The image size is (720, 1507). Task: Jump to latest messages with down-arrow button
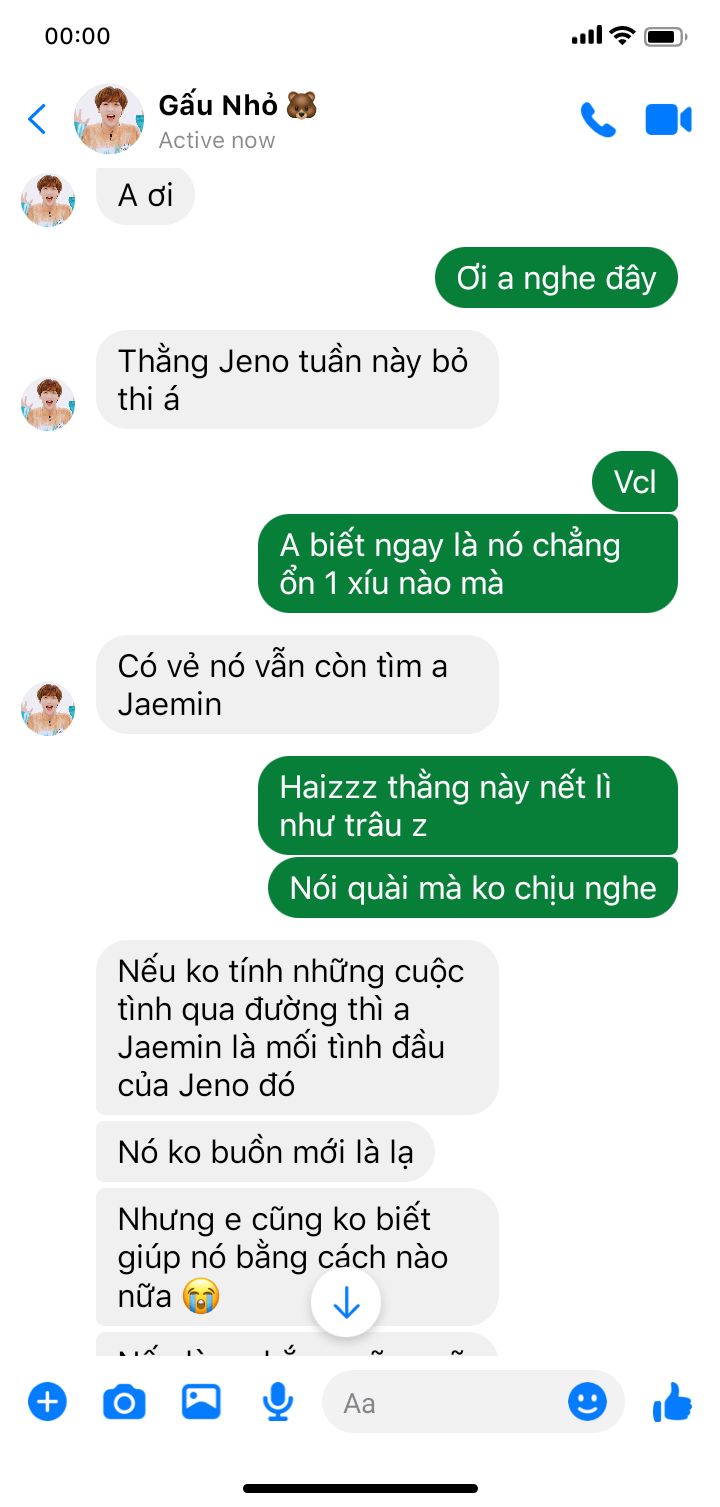point(346,1302)
